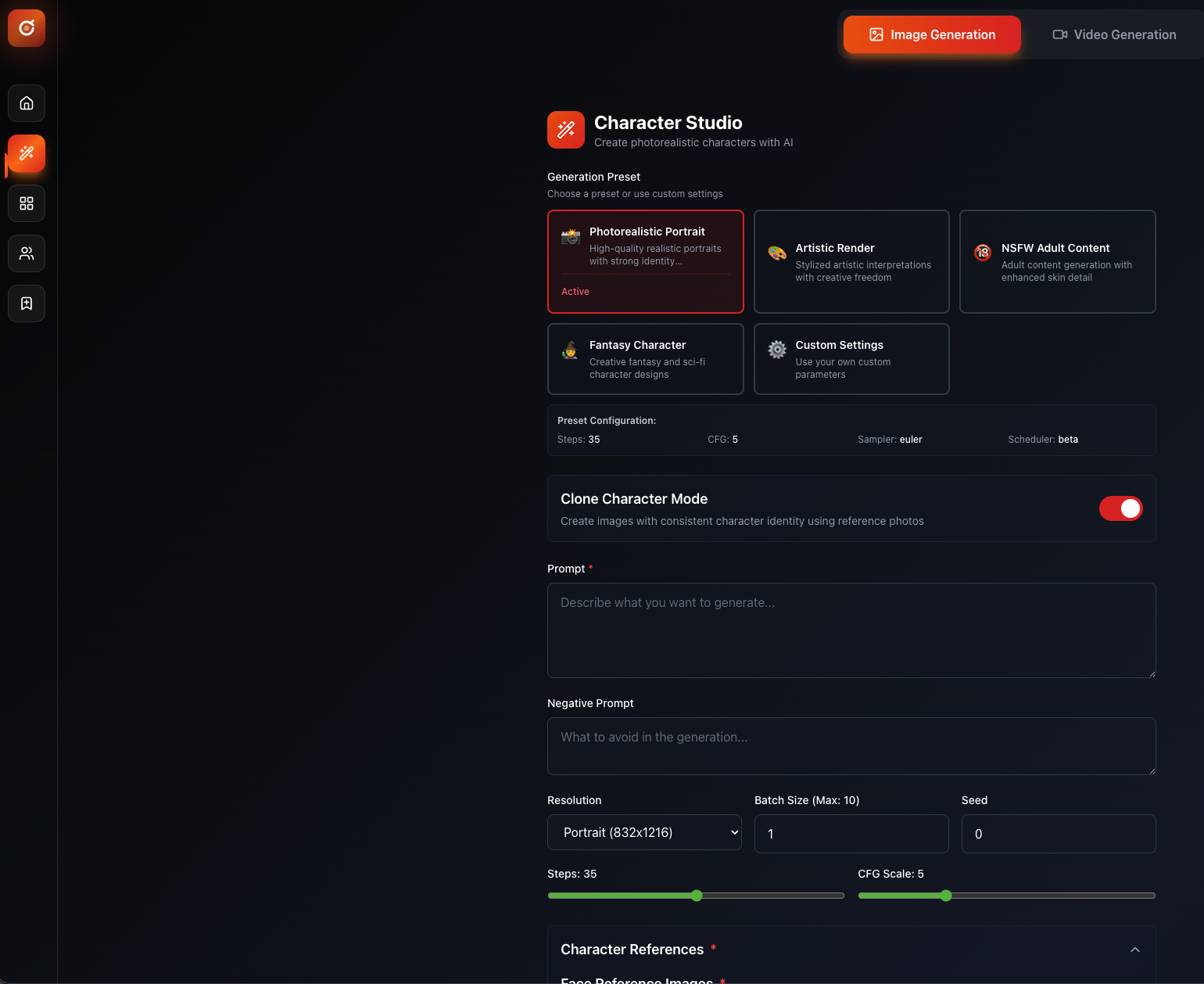Viewport: 1204px width, 984px height.
Task: Open the gallery grid view in the sidebar
Action: point(26,203)
